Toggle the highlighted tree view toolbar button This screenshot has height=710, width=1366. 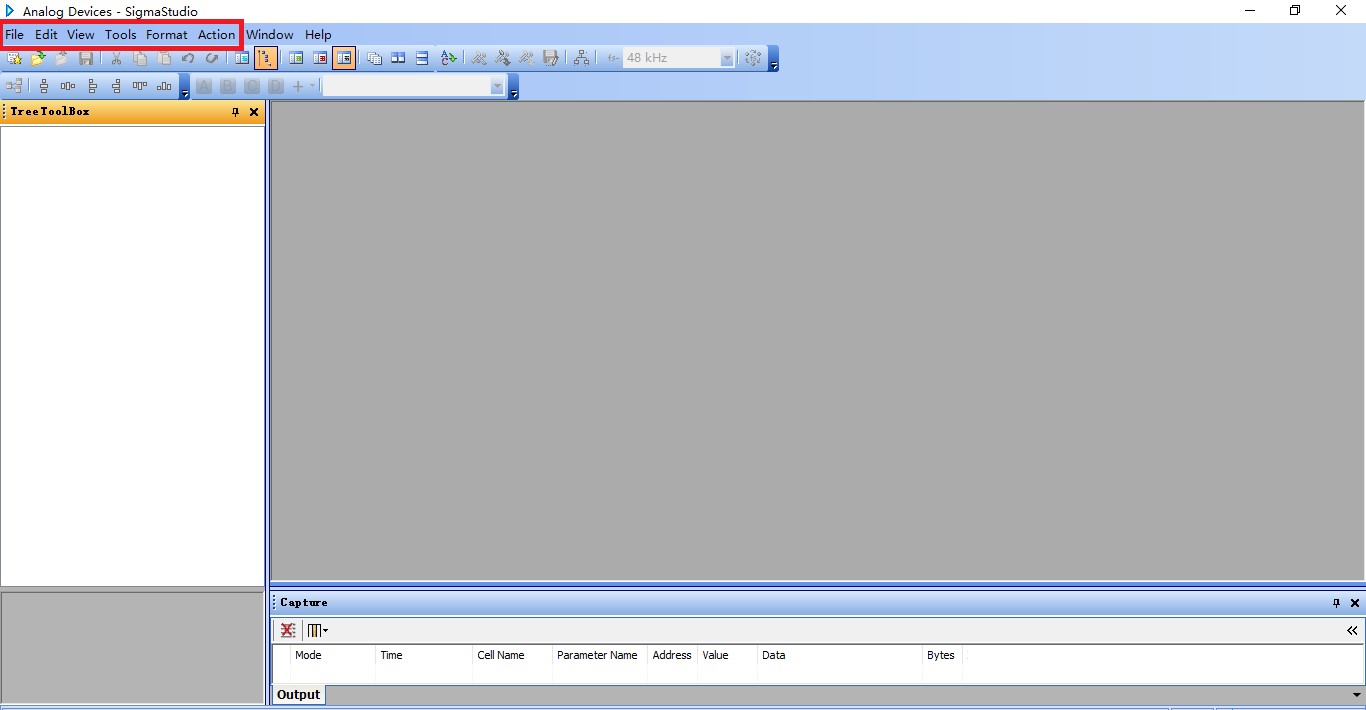(x=266, y=58)
